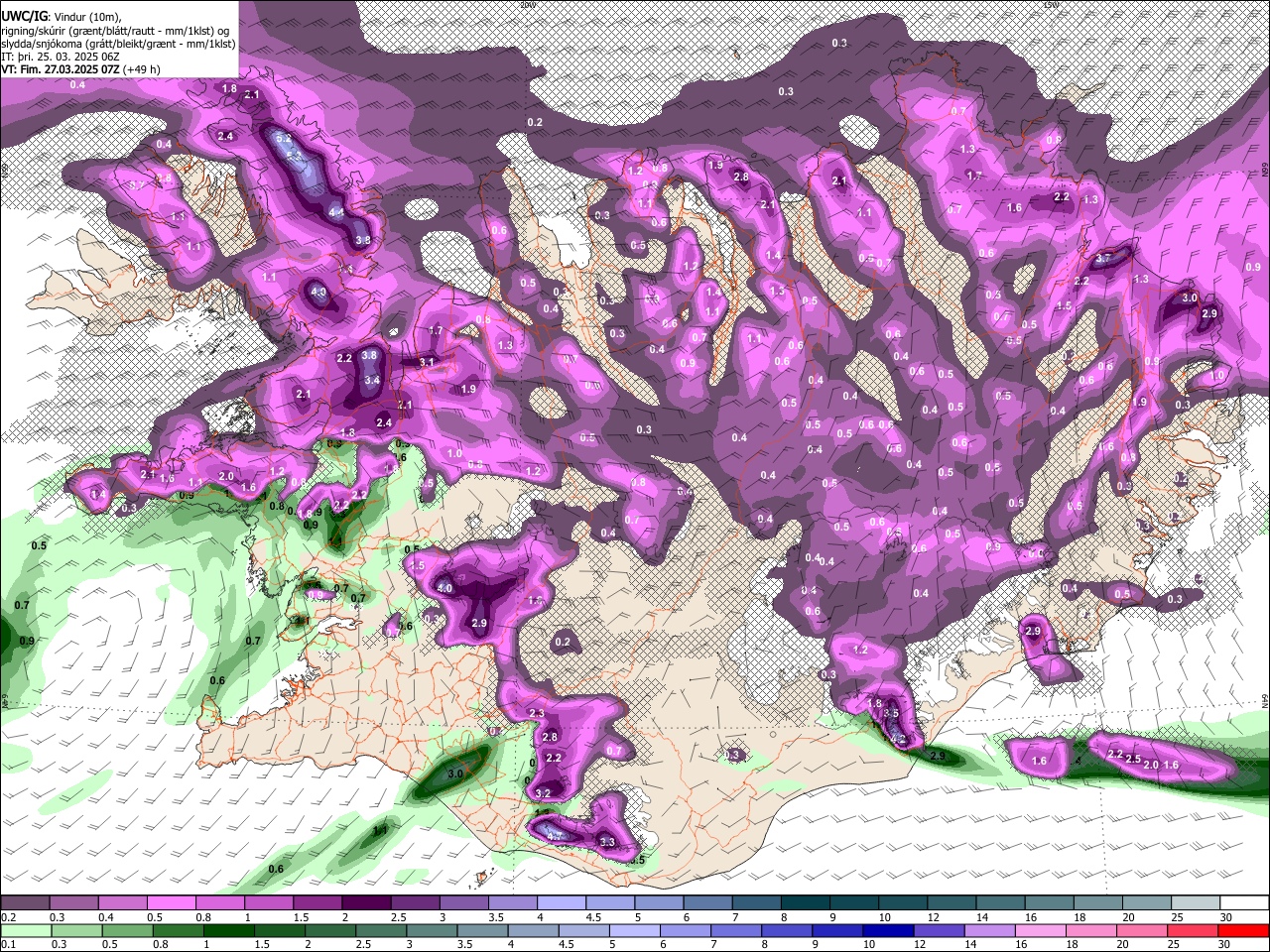This screenshot has width=1270, height=952.
Task: Click the '30' label in the top legend row
Action: coord(1226,917)
